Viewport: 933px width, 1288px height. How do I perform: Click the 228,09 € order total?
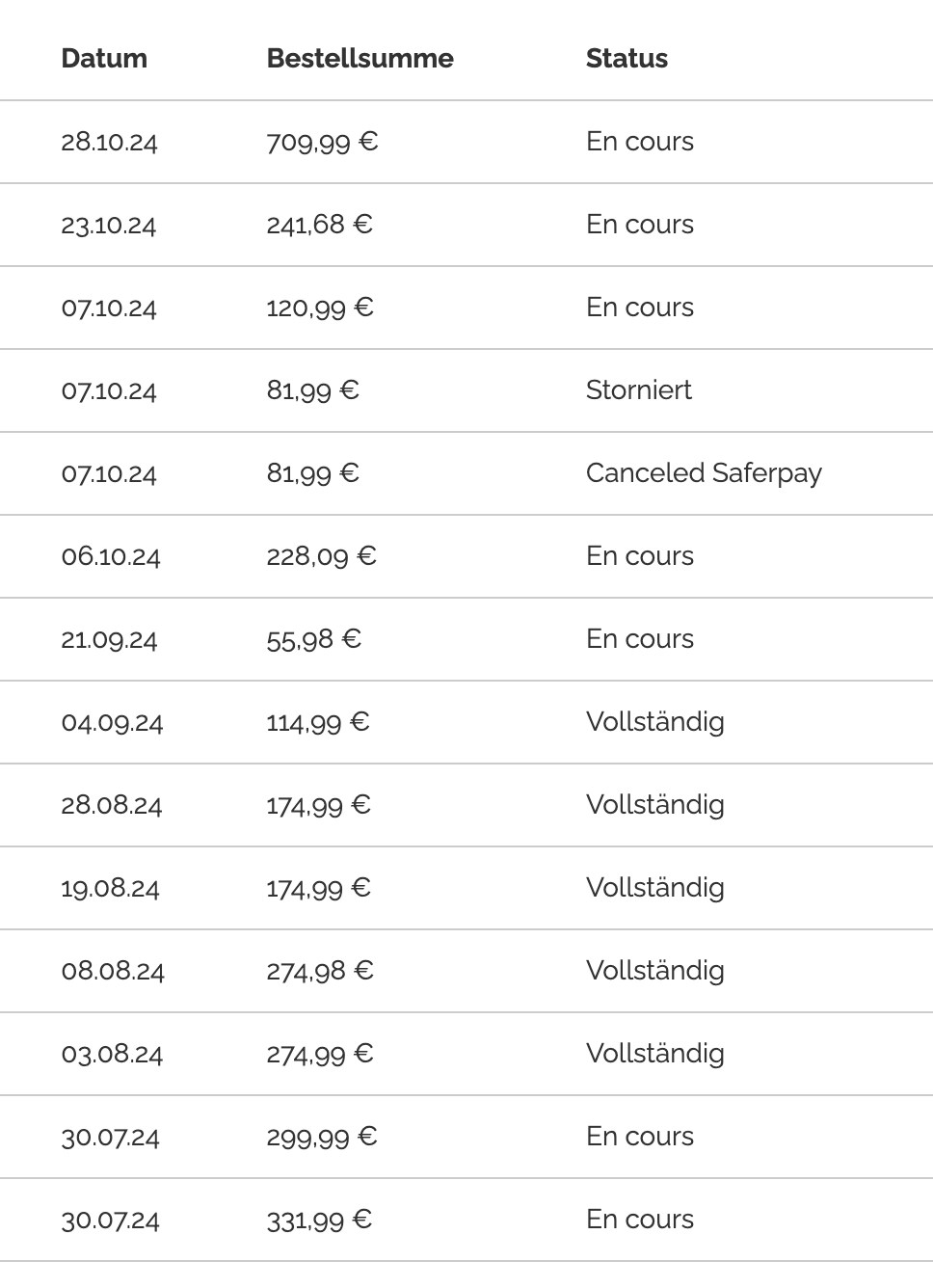pyautogui.click(x=321, y=556)
